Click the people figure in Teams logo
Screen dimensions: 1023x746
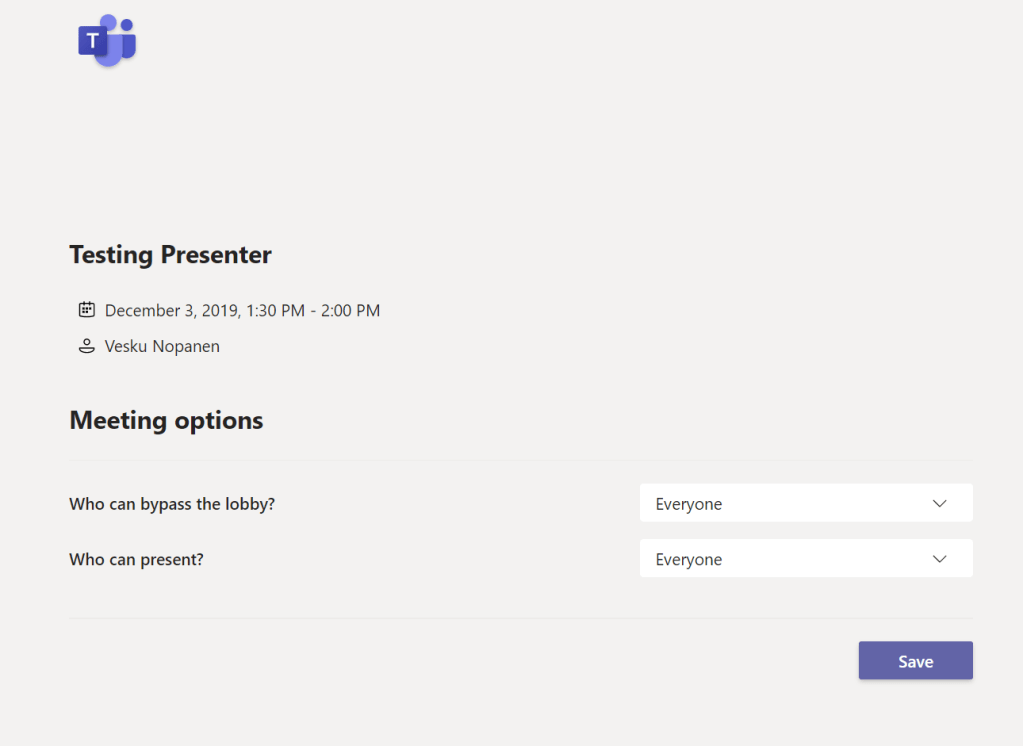tap(120, 40)
